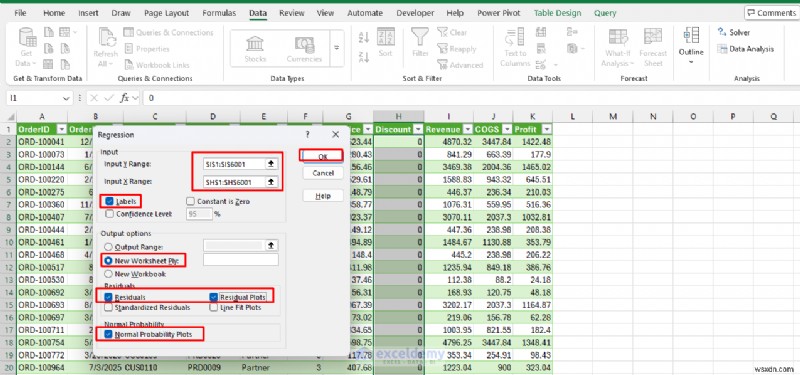Image resolution: width=800 pixels, height=375 pixels.
Task: Click the Input Y Range field
Action: point(234,164)
